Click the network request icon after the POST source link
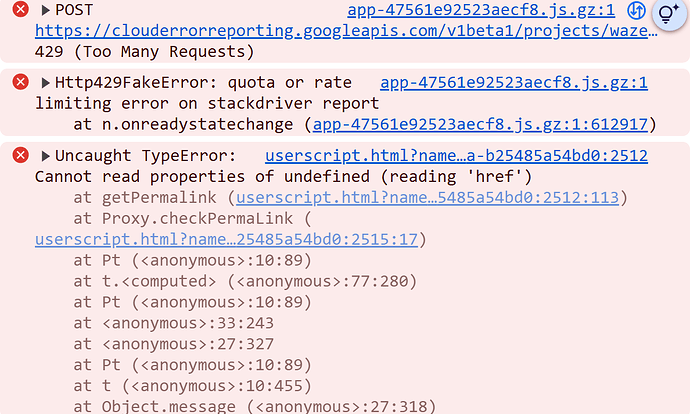The height and width of the screenshot is (414, 690). (x=636, y=11)
